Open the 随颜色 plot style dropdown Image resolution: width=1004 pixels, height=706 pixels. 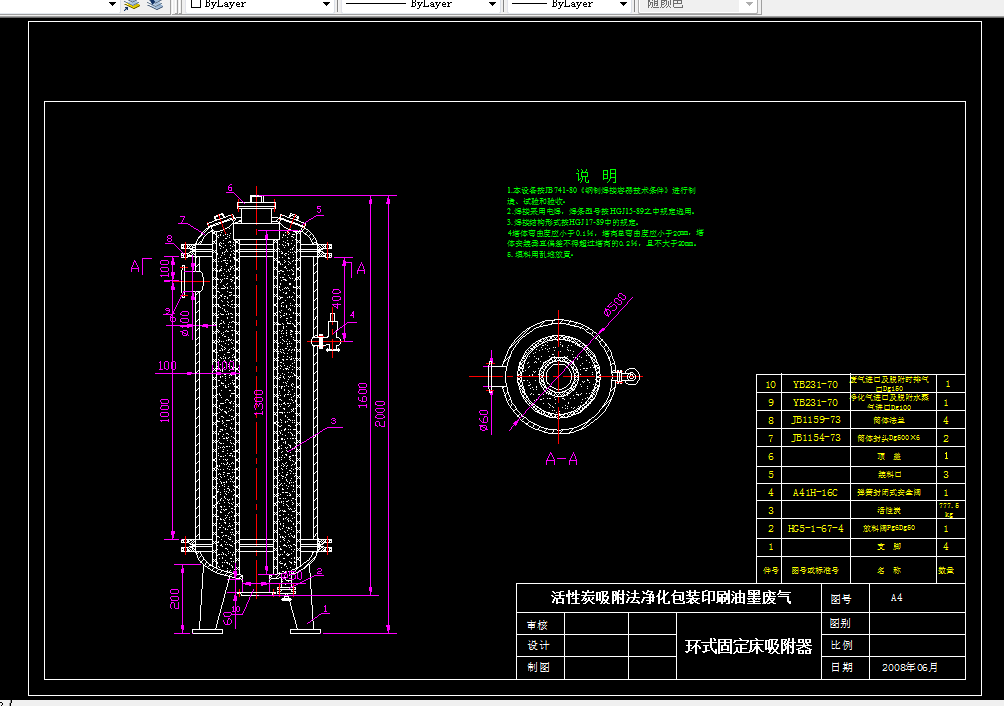click(x=749, y=4)
